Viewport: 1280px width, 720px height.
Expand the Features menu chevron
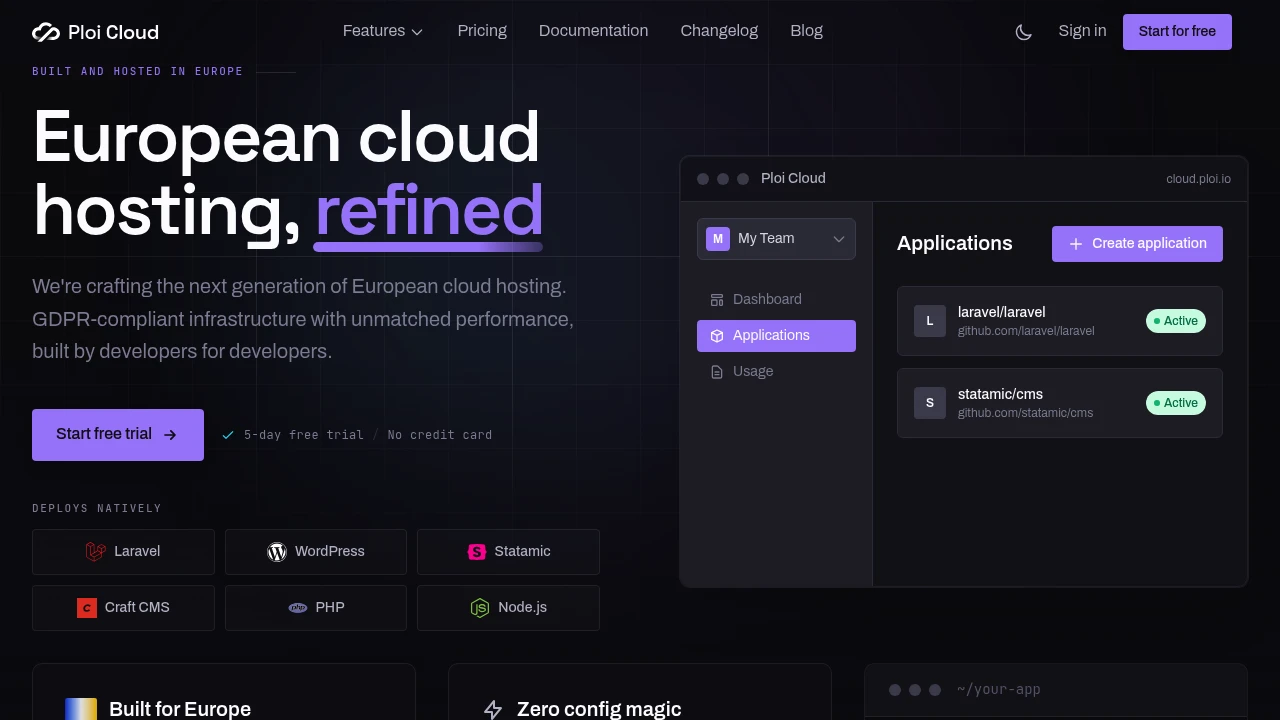417,32
